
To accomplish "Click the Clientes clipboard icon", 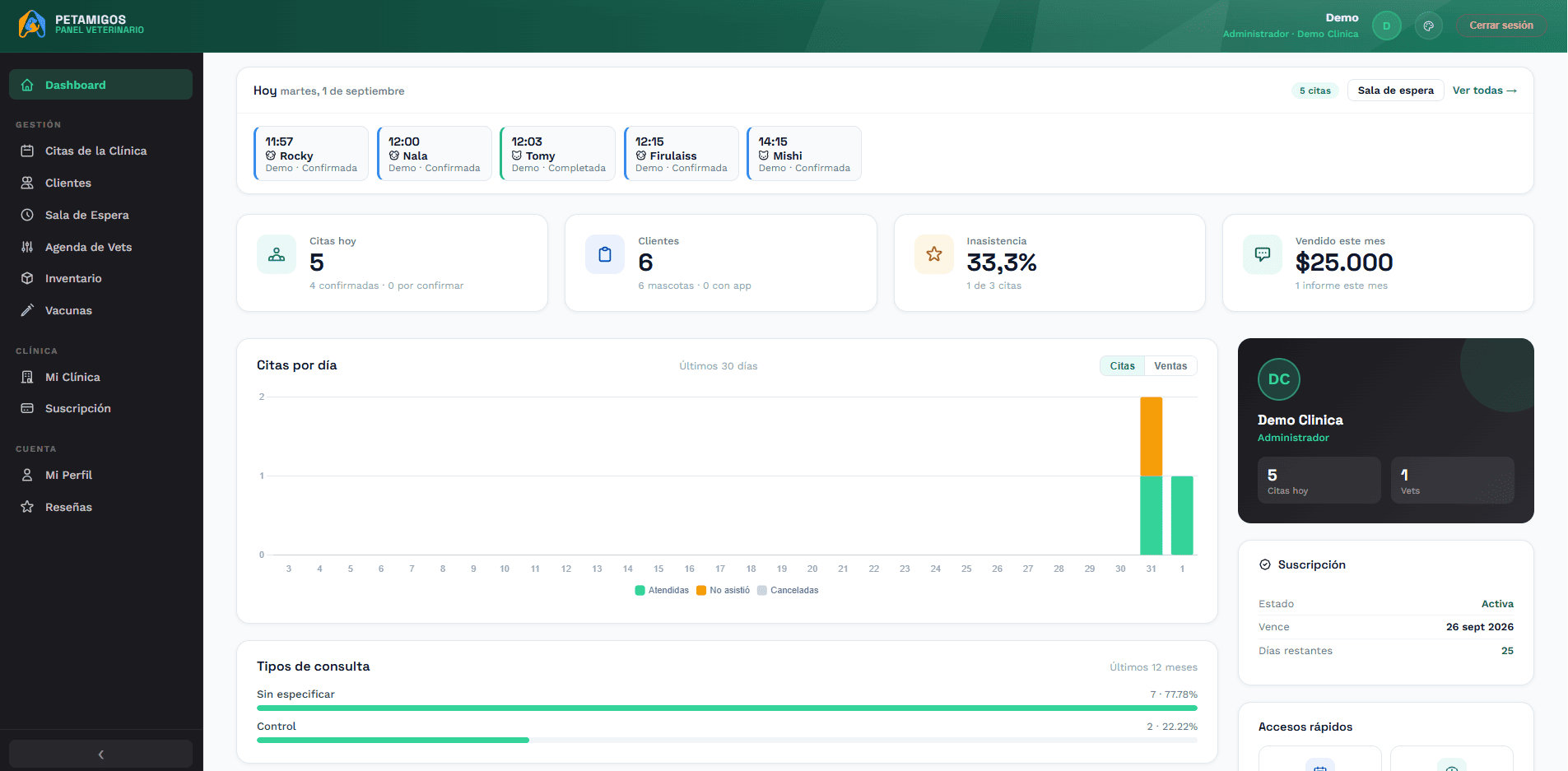I will point(605,254).
